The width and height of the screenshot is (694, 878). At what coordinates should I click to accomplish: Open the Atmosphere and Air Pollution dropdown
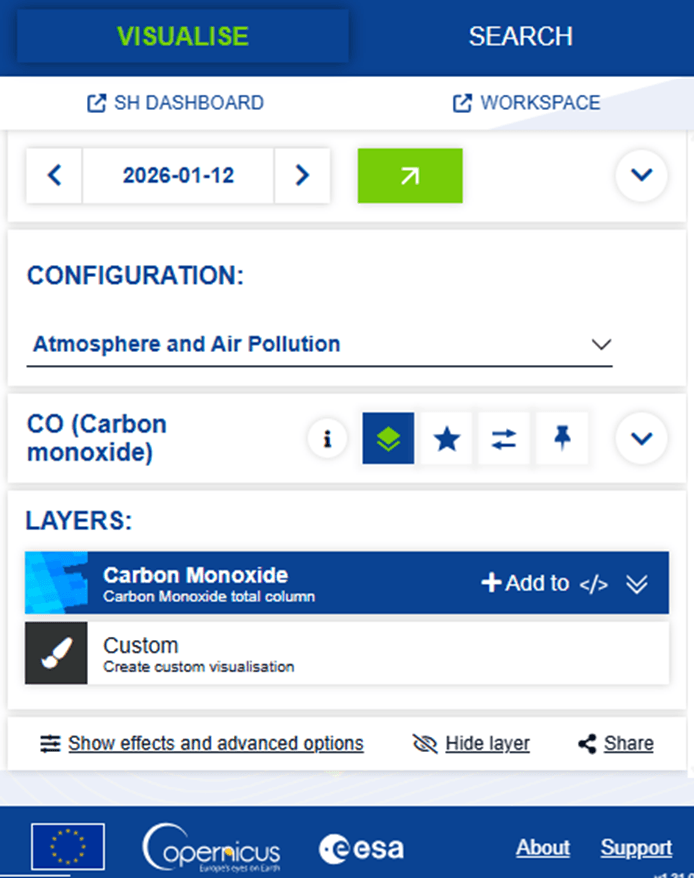(x=319, y=344)
